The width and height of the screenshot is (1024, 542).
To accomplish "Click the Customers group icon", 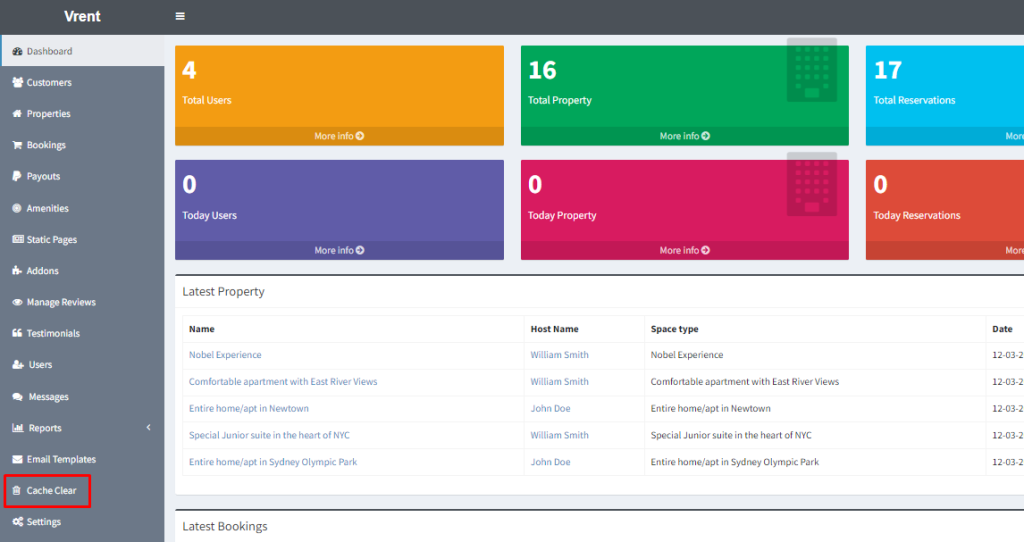I will click(17, 83).
